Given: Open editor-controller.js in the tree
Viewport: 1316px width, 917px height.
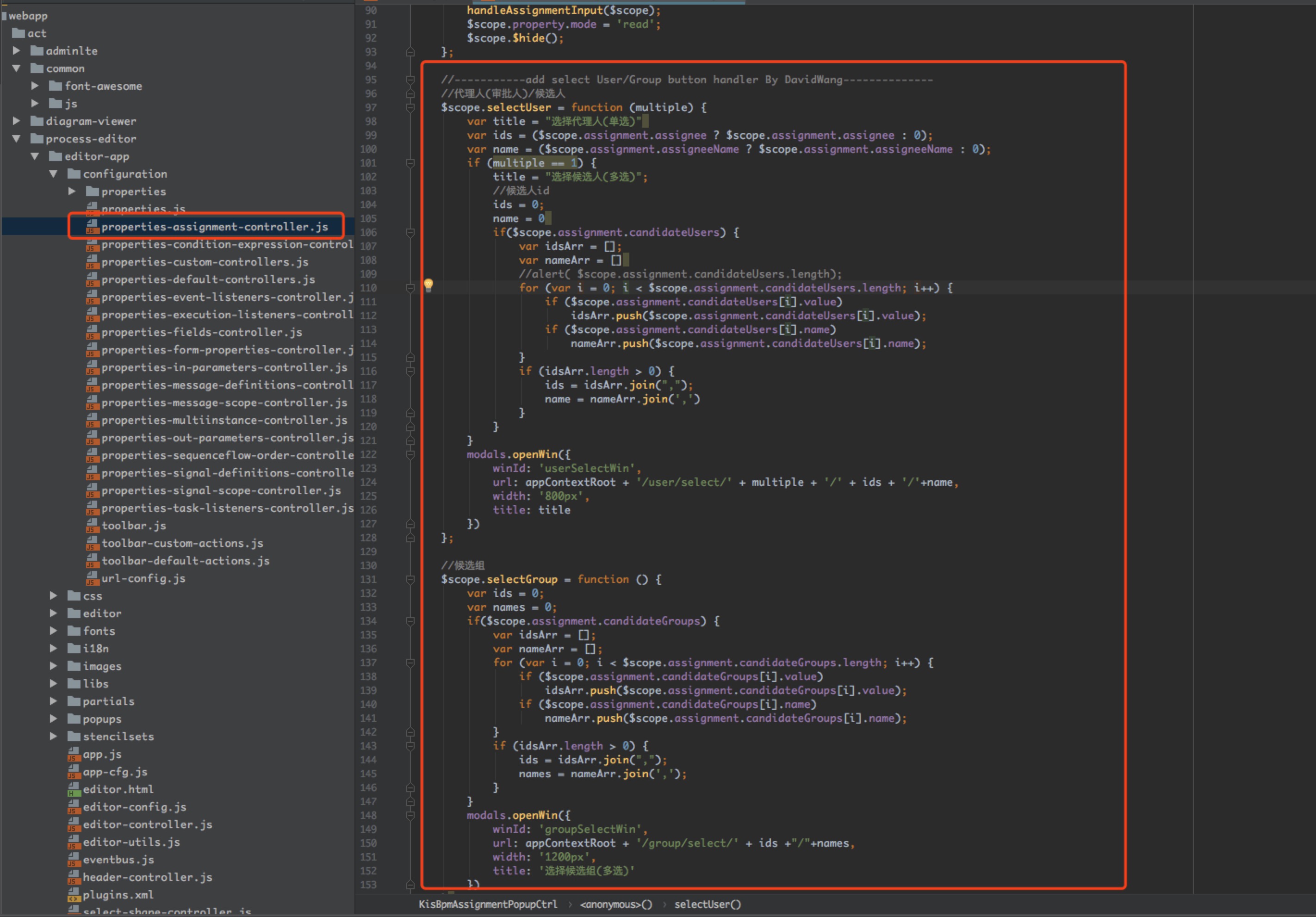Looking at the screenshot, I should 148,824.
